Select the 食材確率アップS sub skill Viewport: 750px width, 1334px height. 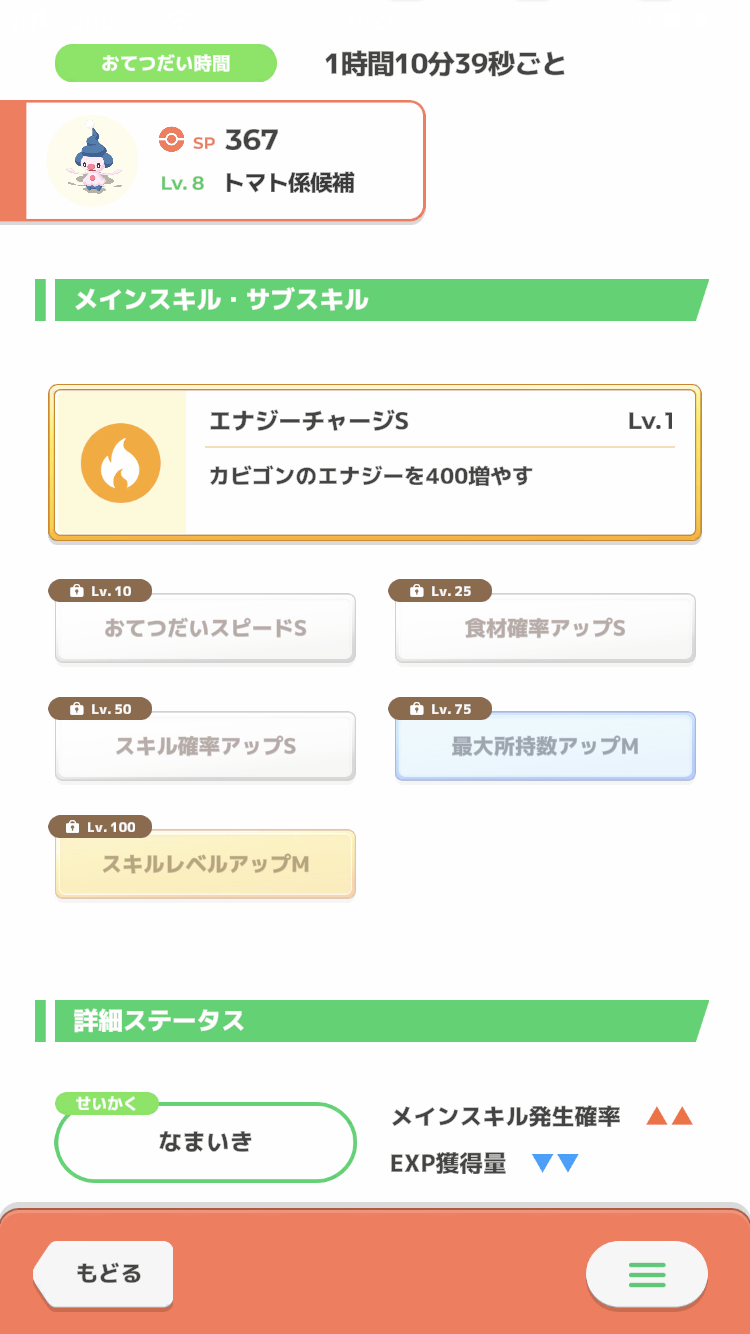(x=545, y=628)
